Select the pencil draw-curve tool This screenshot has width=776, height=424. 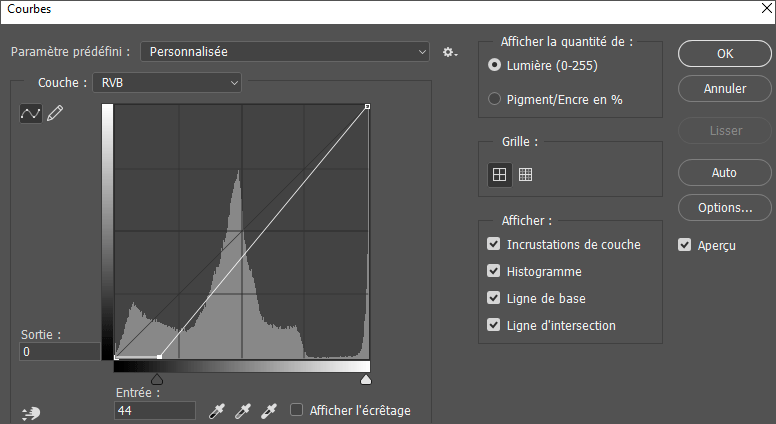(x=55, y=114)
